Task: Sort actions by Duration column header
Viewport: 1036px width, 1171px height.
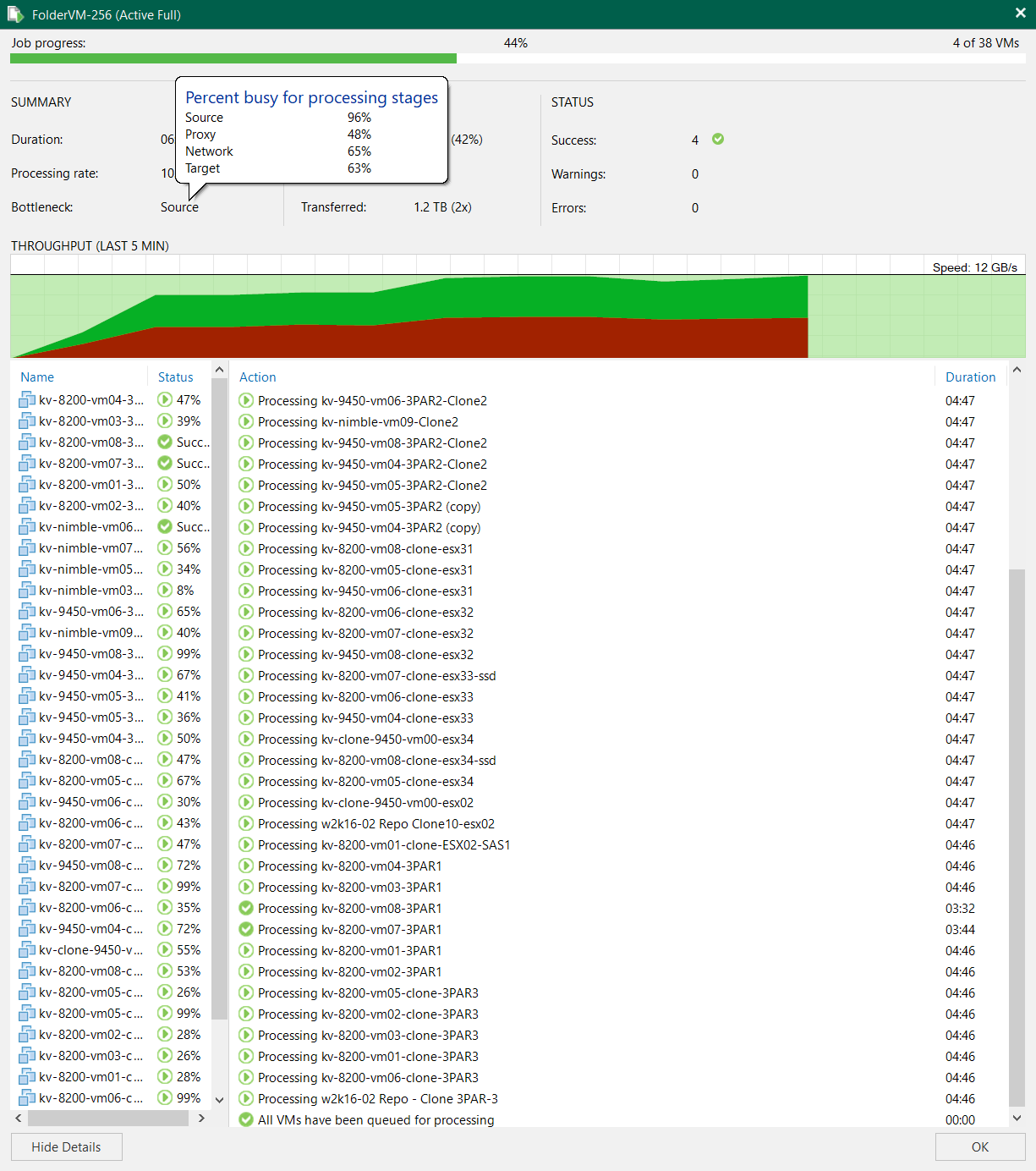Action: tap(970, 377)
